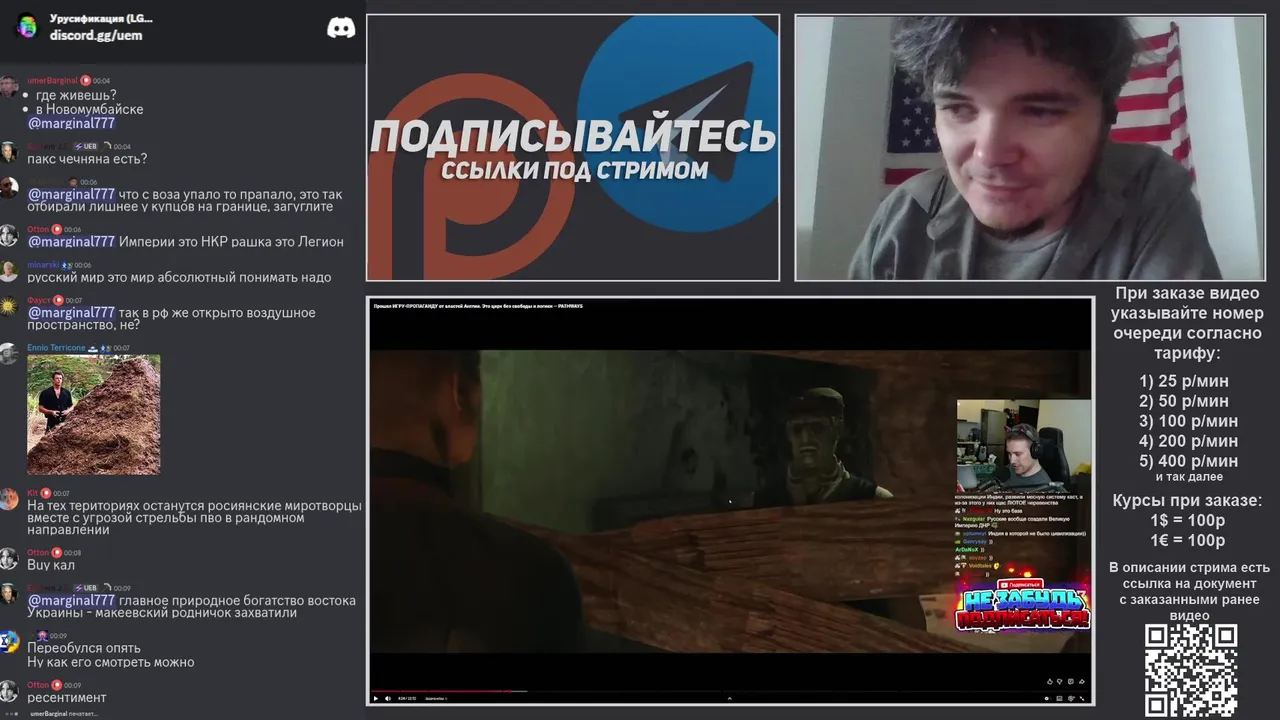Select the inner video's streamer webcam overlay

point(1024,446)
